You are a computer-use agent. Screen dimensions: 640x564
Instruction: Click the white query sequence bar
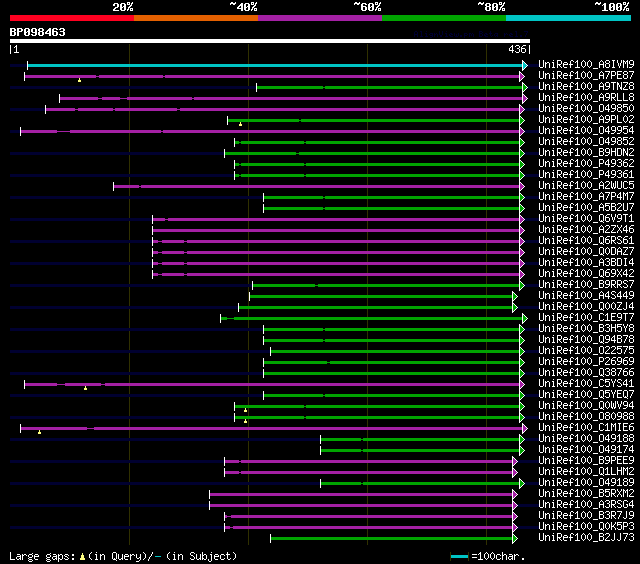[x=268, y=41]
